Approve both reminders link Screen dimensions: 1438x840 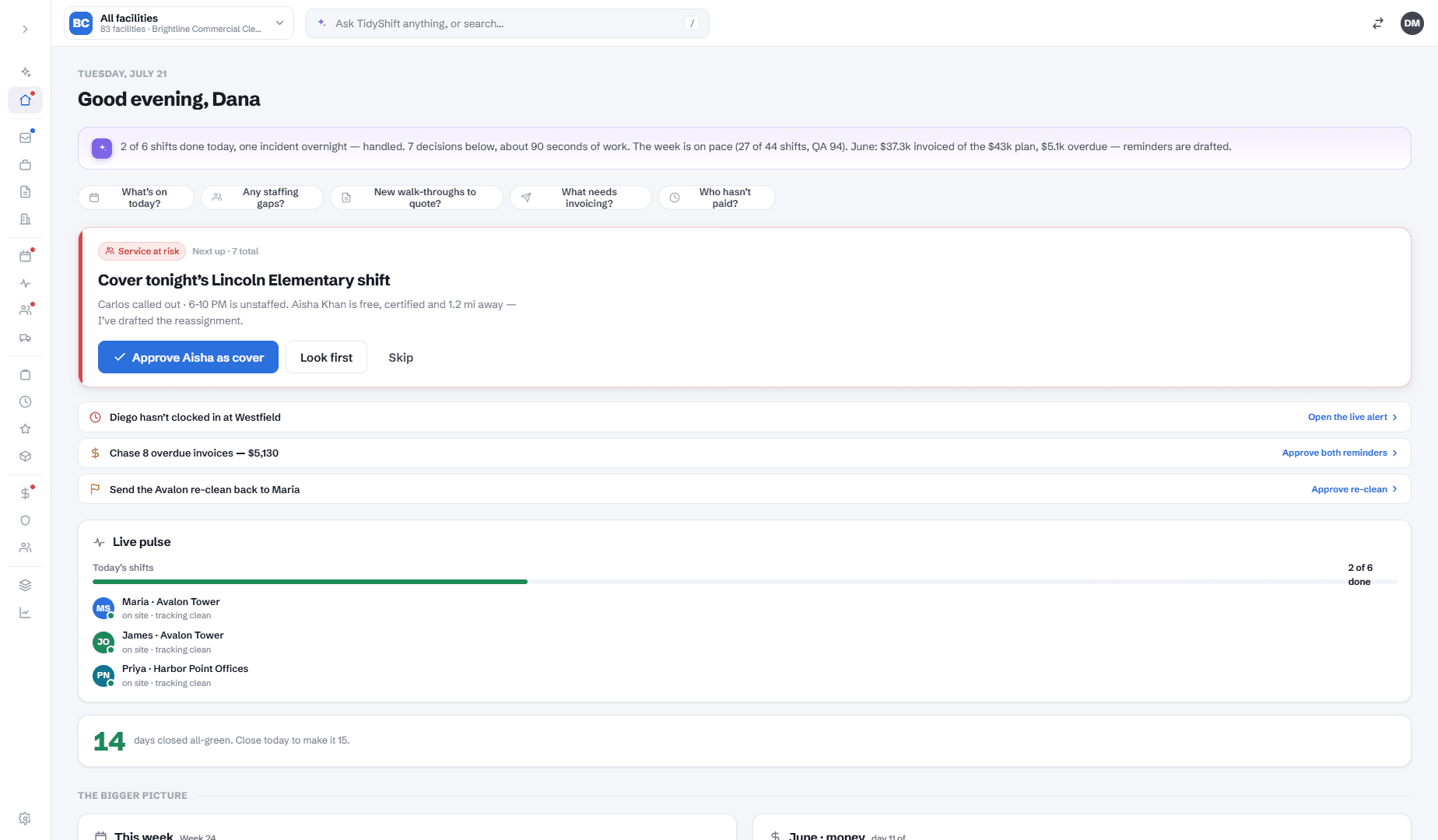click(x=1339, y=453)
